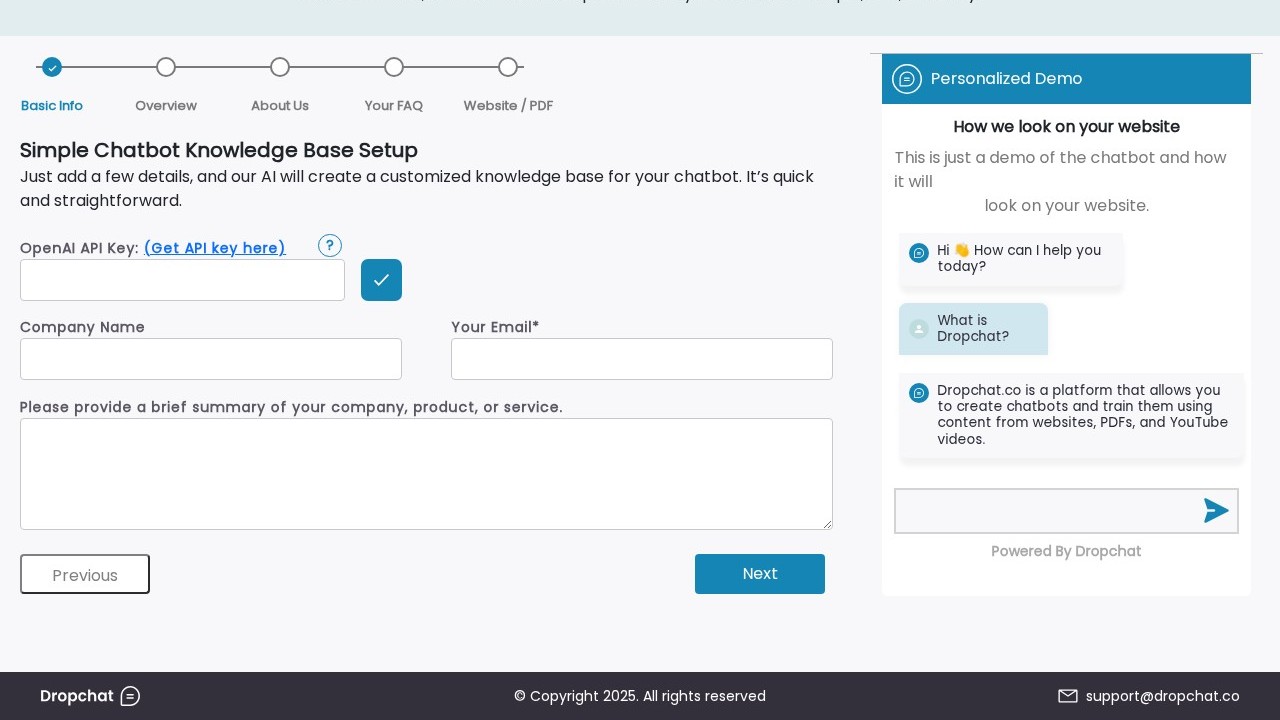Select the Your FAQ step circle
The image size is (1280, 720).
click(x=394, y=67)
